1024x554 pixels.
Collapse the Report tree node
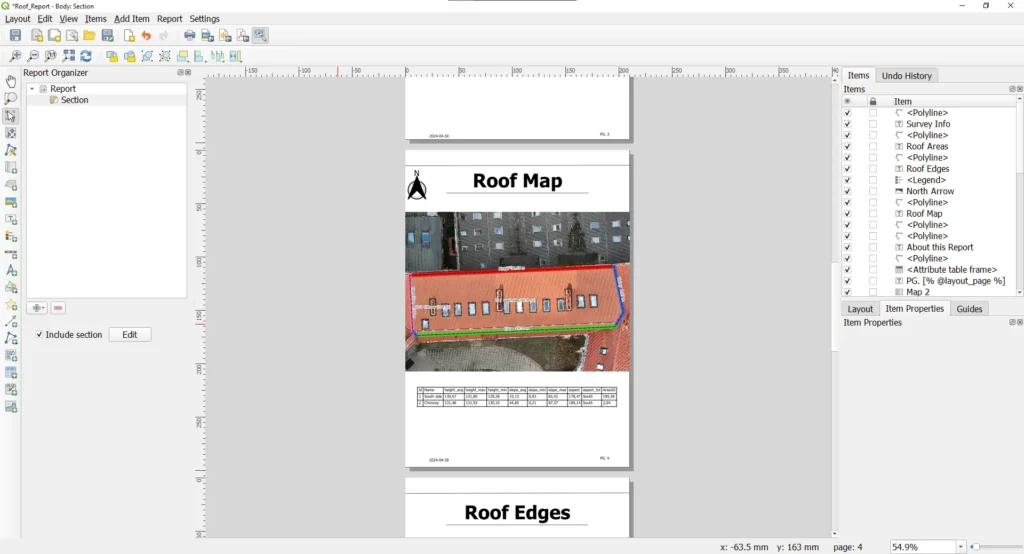point(32,89)
